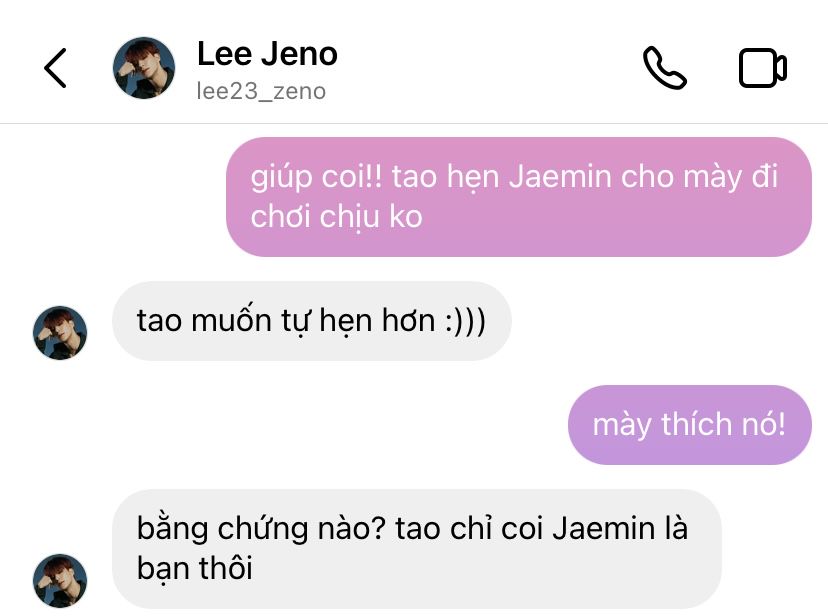Viewport: 828px width, 616px height.
Task: Tap the word 'thích' in purple bubble
Action: click(697, 424)
